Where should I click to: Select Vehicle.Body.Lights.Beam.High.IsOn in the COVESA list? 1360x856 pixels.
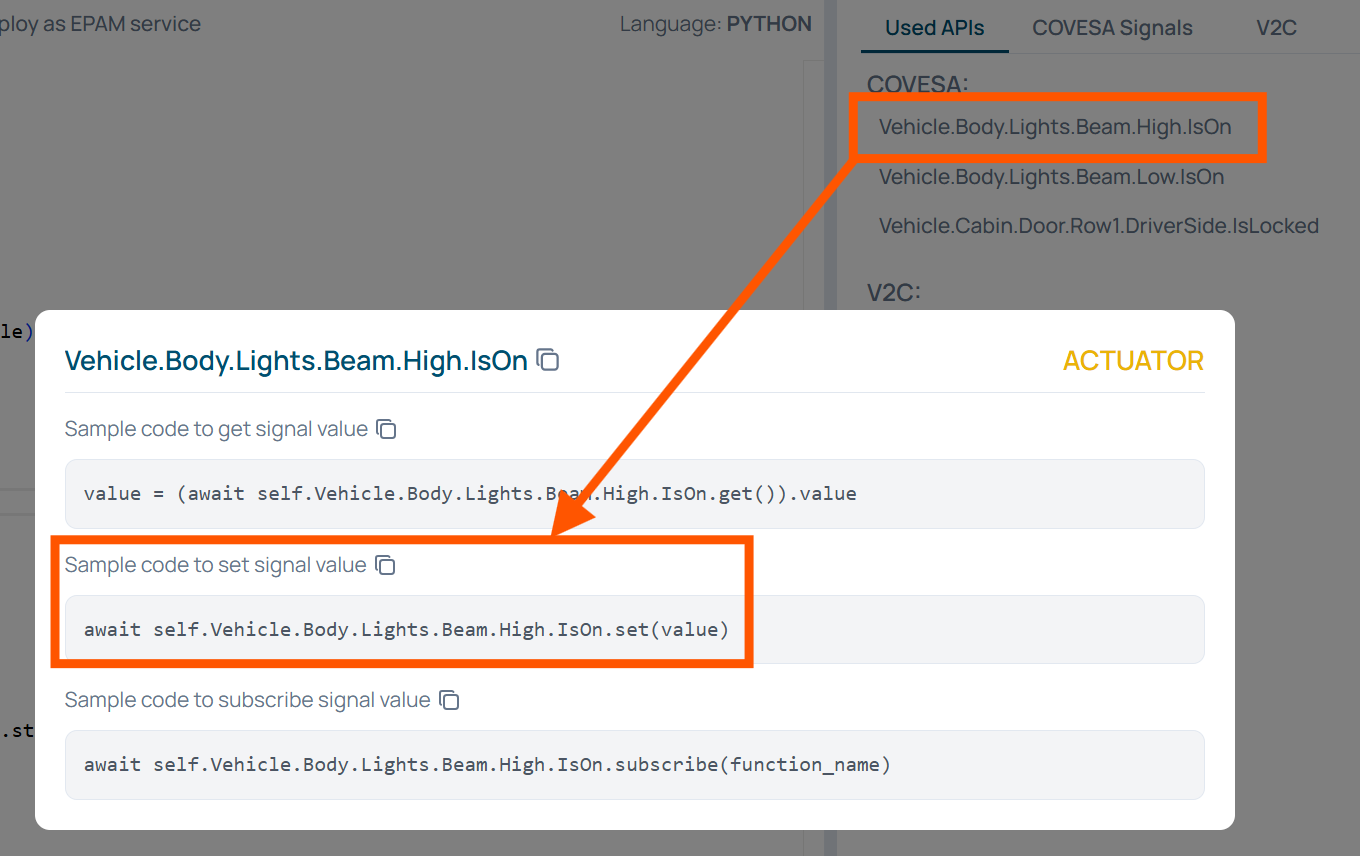pyautogui.click(x=1054, y=127)
